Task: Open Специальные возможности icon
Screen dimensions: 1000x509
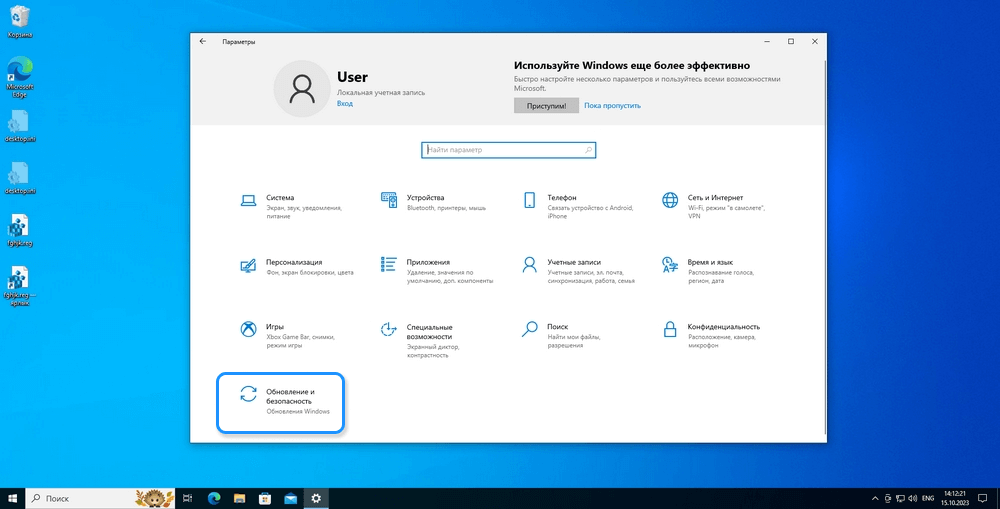Action: (x=390, y=329)
